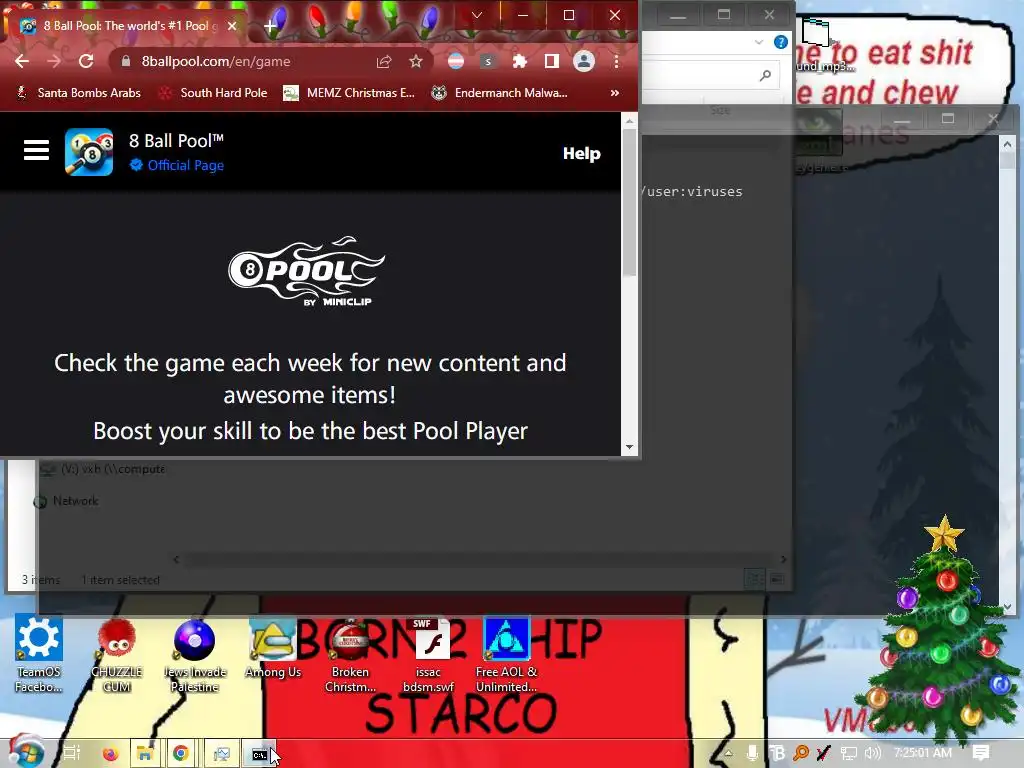Open Chrome three-dot menu
The image size is (1024, 768).
[616, 61]
